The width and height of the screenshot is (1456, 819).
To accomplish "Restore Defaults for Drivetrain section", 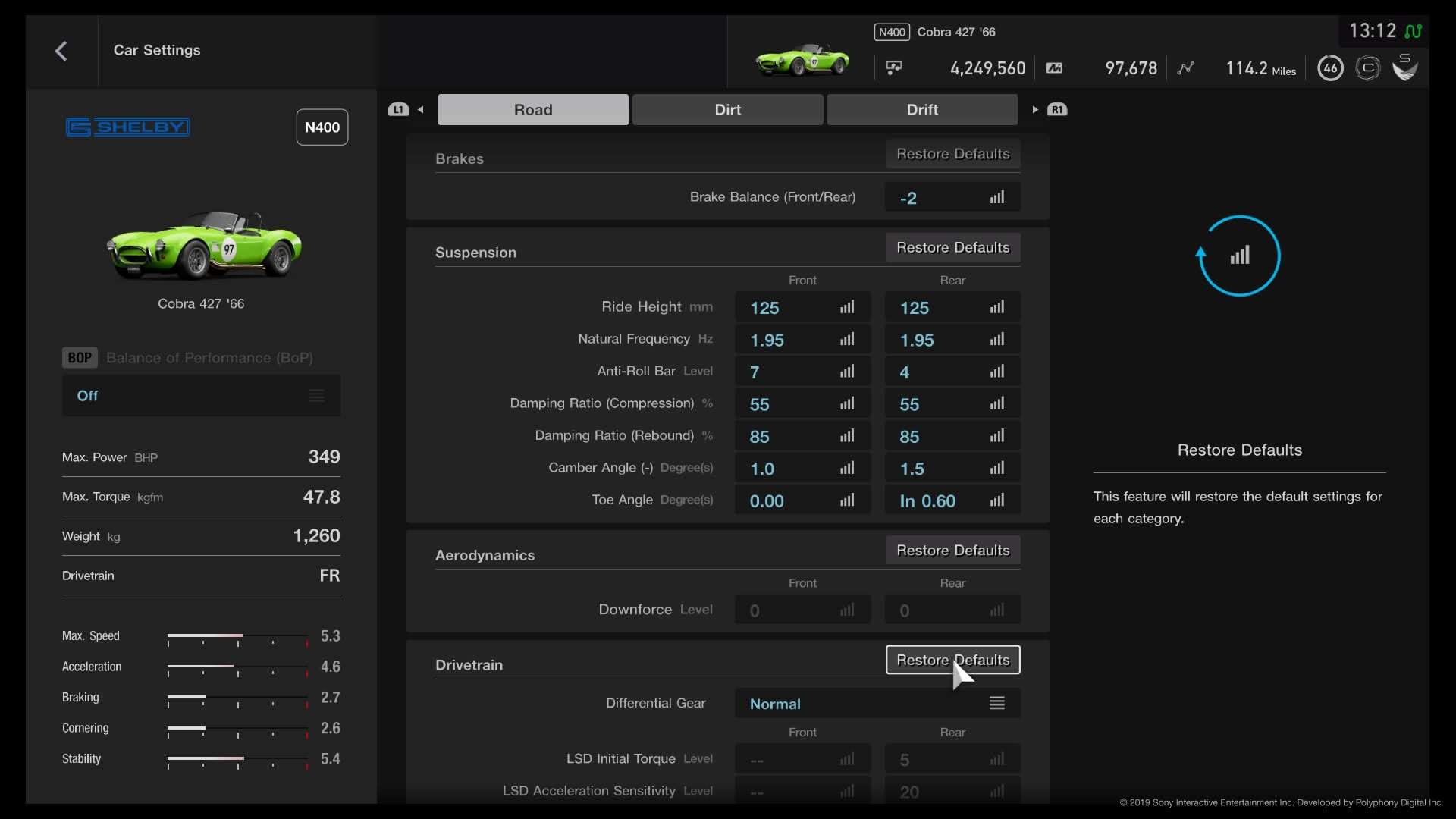I will (x=953, y=660).
